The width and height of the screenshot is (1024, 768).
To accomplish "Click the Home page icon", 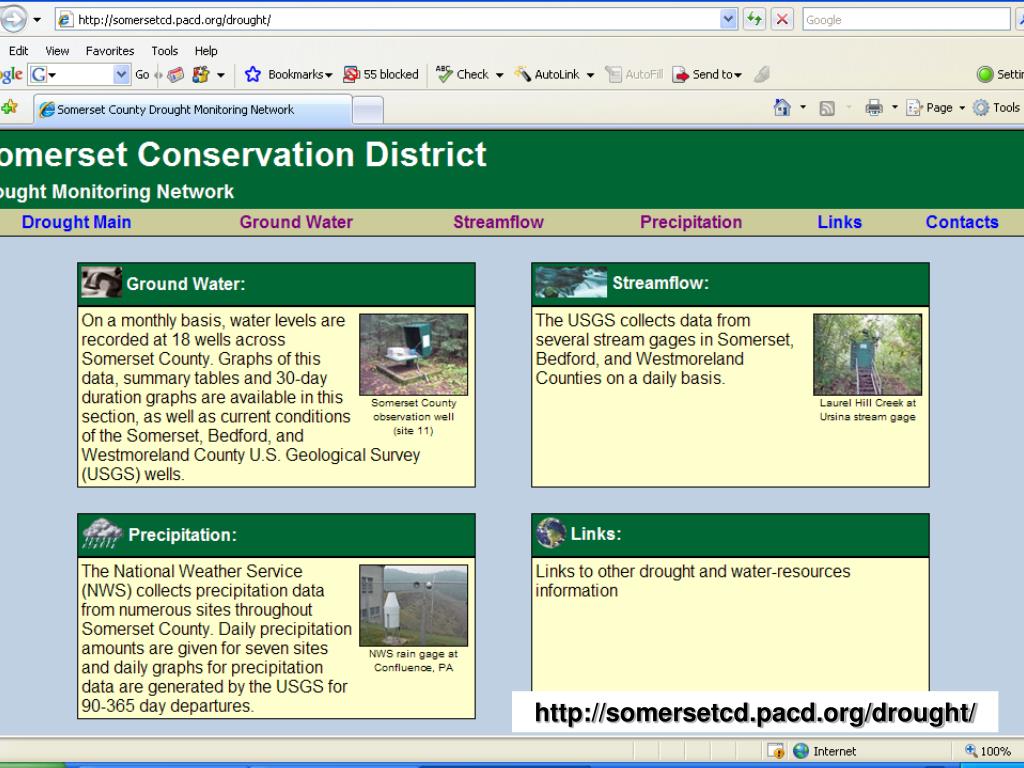I will tap(782, 107).
